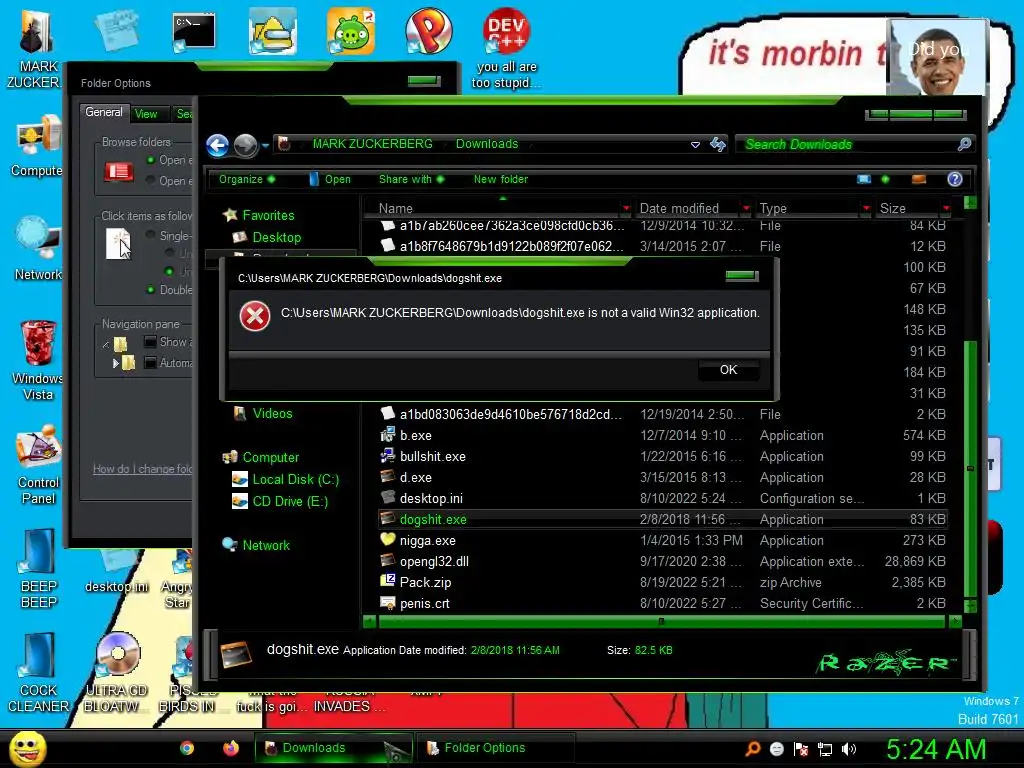The width and height of the screenshot is (1024, 768).
Task: Select dogshit.exe file row
Action: click(662, 519)
